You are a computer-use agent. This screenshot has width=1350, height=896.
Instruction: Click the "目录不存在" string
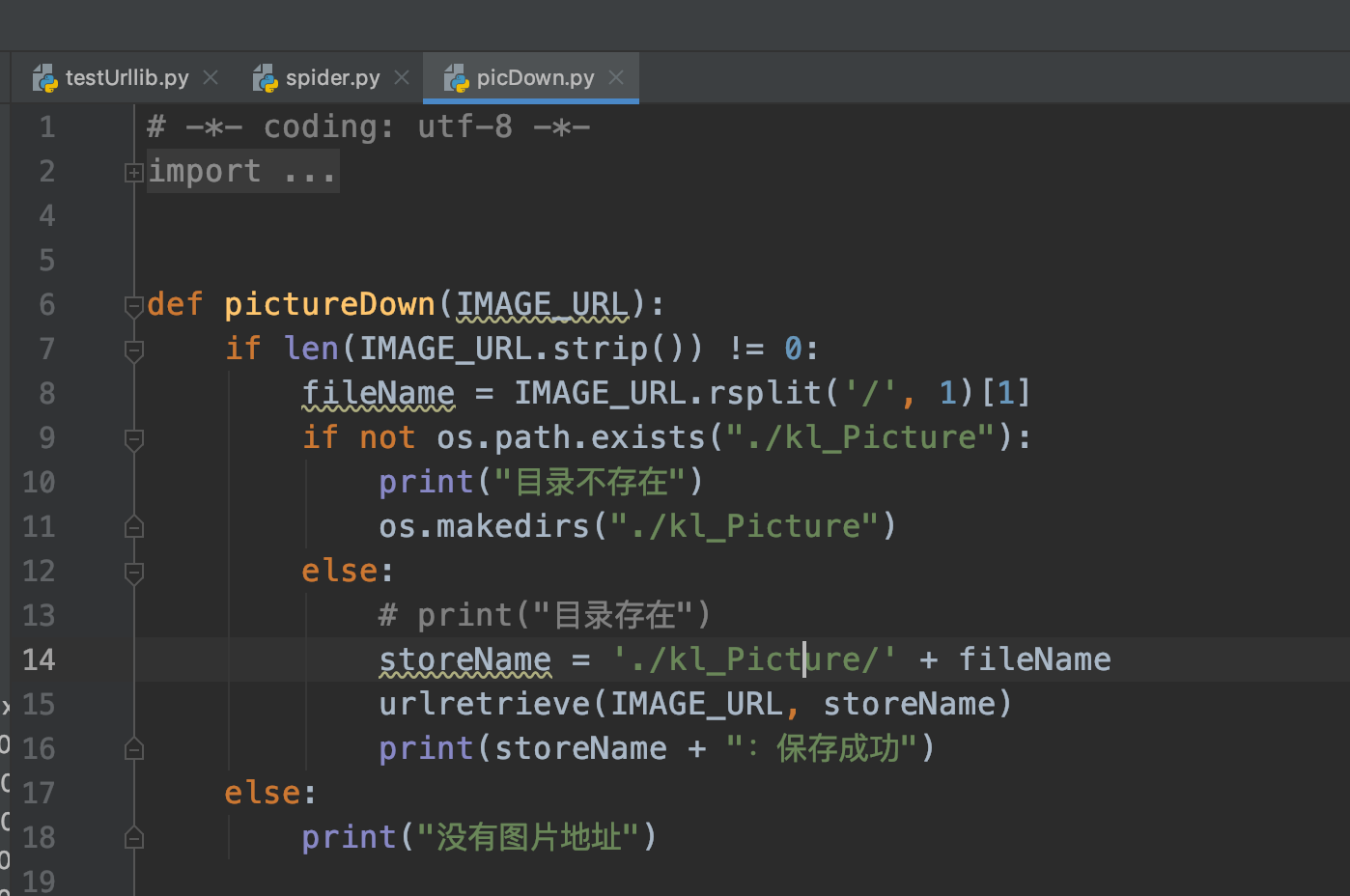coord(590,482)
